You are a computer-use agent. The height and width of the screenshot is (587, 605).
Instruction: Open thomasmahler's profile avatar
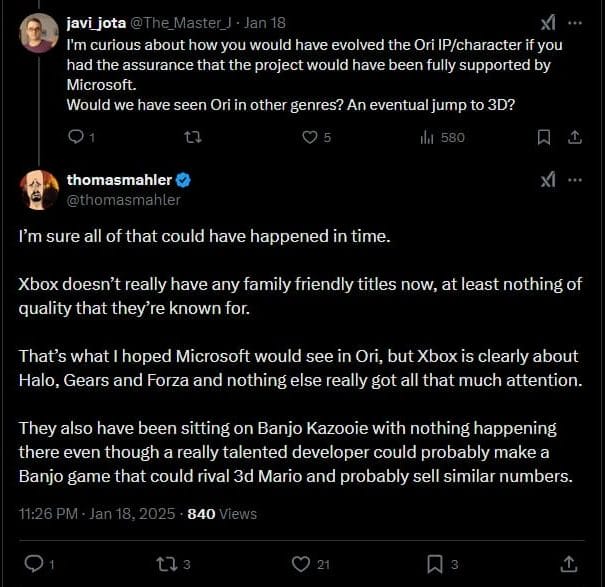click(38, 189)
